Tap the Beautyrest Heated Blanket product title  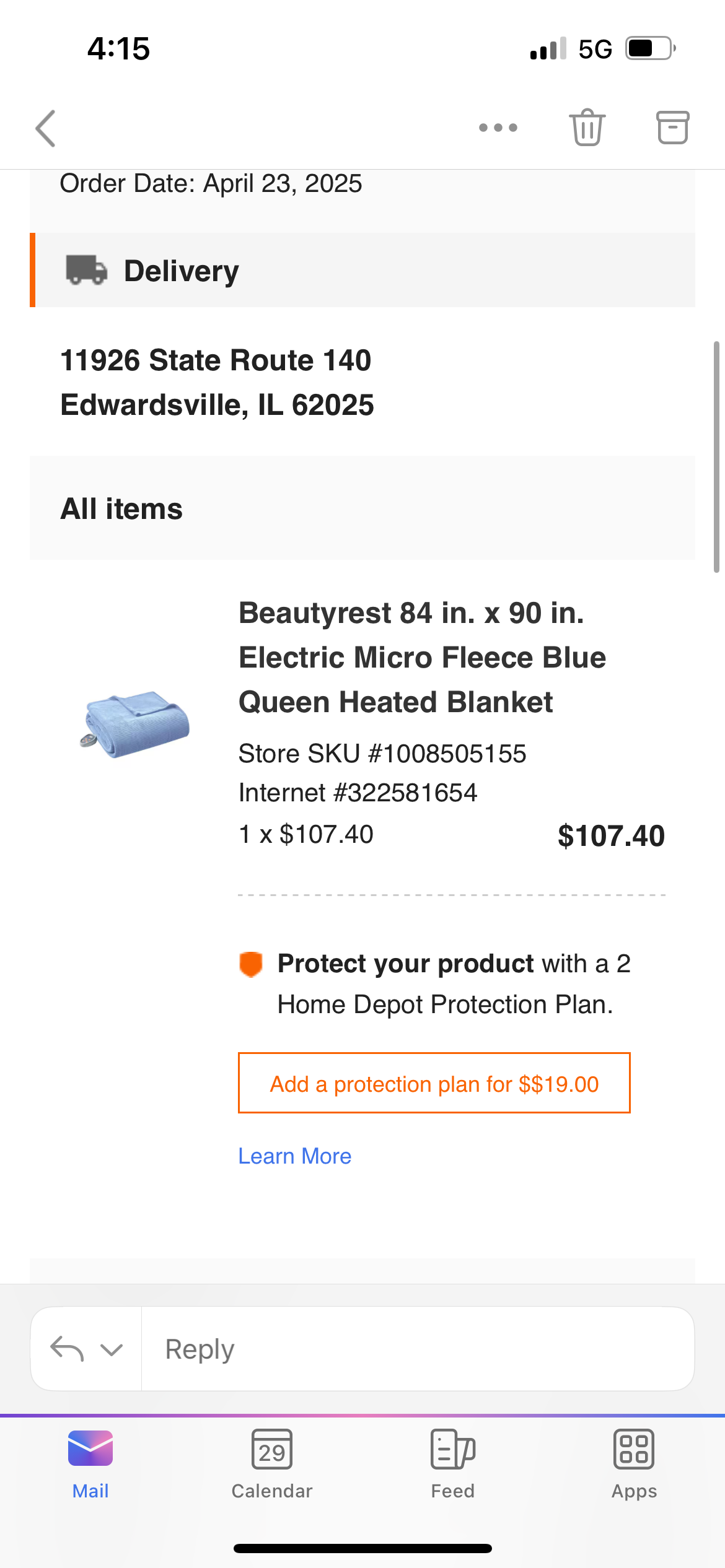[423, 658]
